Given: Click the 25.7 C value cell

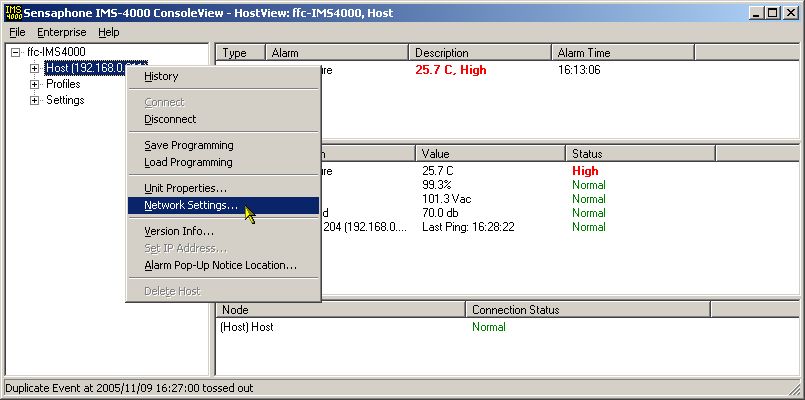Looking at the screenshot, I should point(438,171).
